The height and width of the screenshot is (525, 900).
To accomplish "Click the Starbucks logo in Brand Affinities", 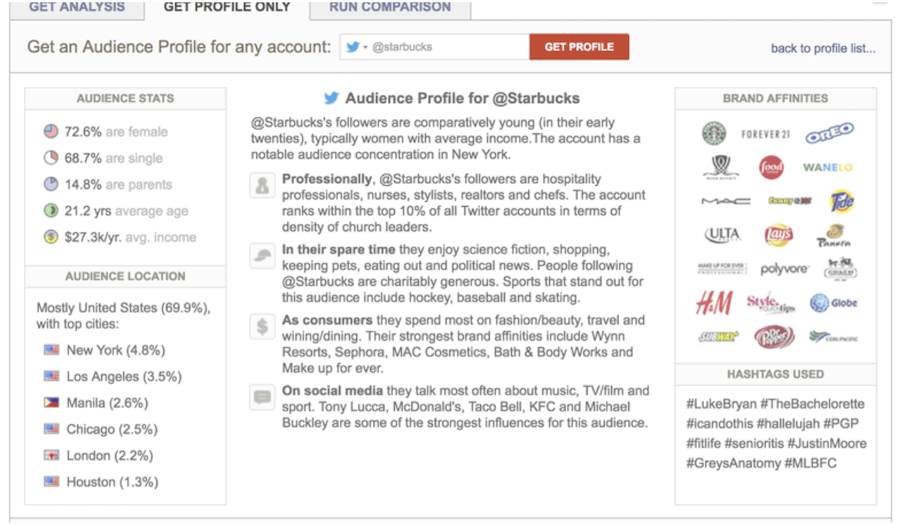I will coord(713,133).
